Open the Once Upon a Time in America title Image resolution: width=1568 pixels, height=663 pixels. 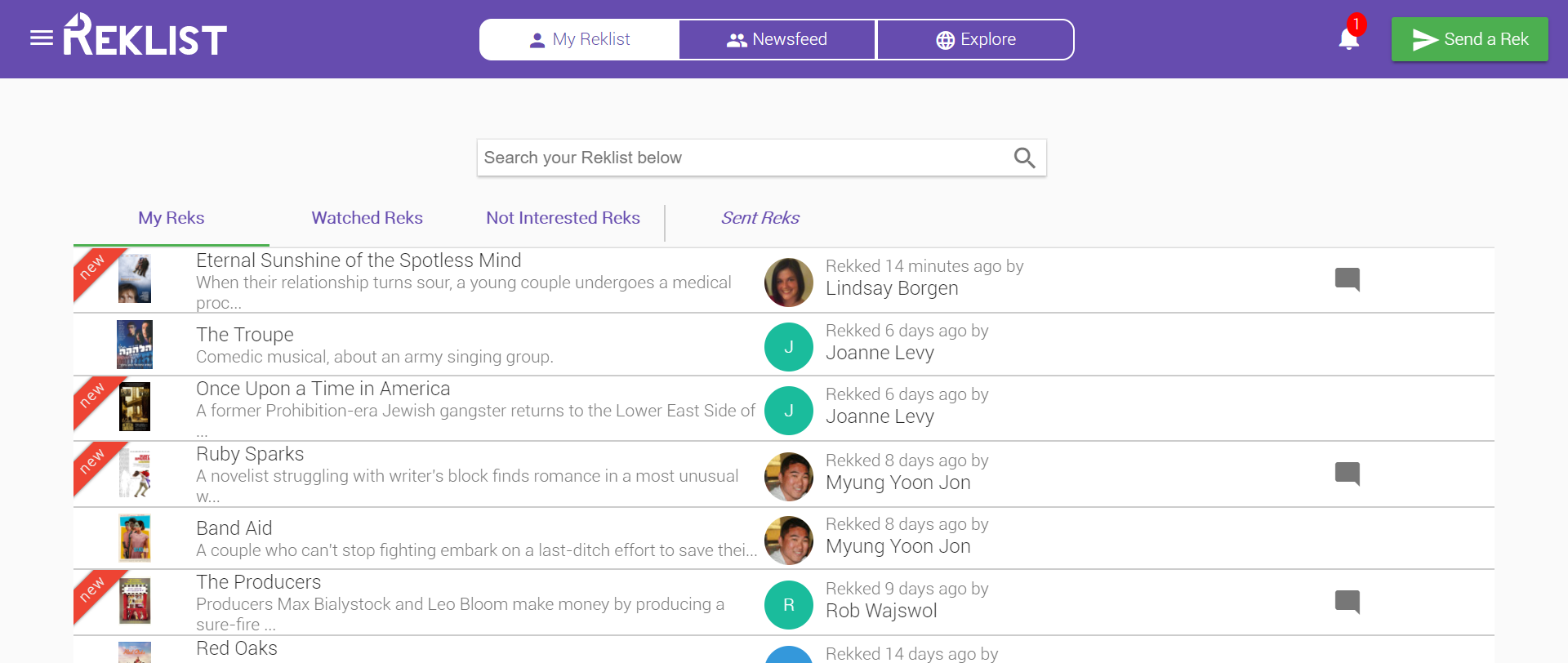tap(323, 389)
